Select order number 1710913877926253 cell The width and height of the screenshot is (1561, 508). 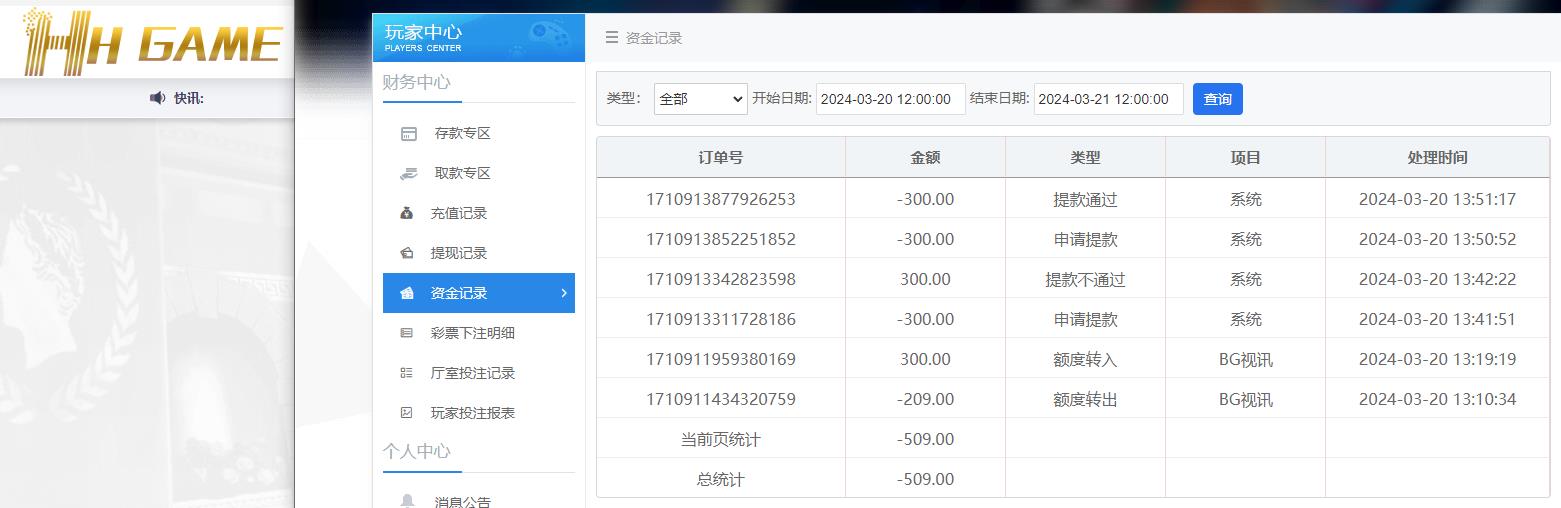tap(720, 199)
